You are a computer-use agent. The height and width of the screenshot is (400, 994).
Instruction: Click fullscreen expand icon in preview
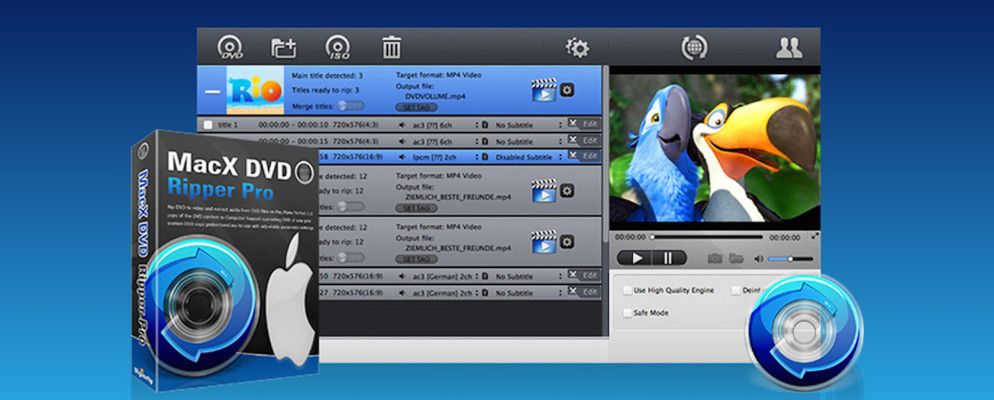pyautogui.click(x=815, y=236)
